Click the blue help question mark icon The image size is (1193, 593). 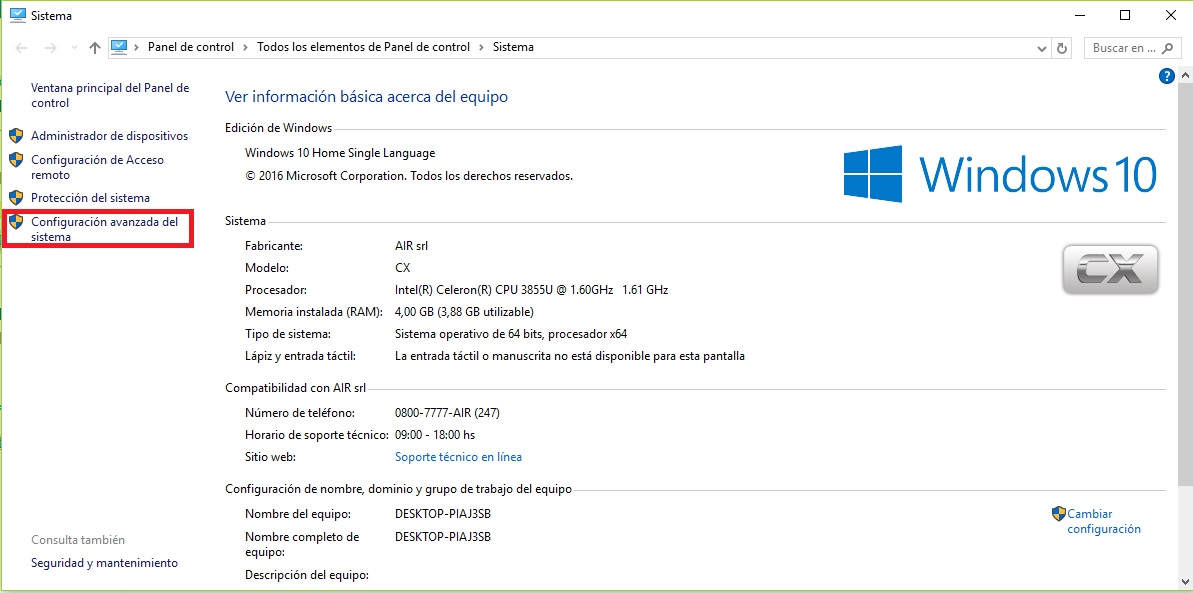click(1166, 76)
